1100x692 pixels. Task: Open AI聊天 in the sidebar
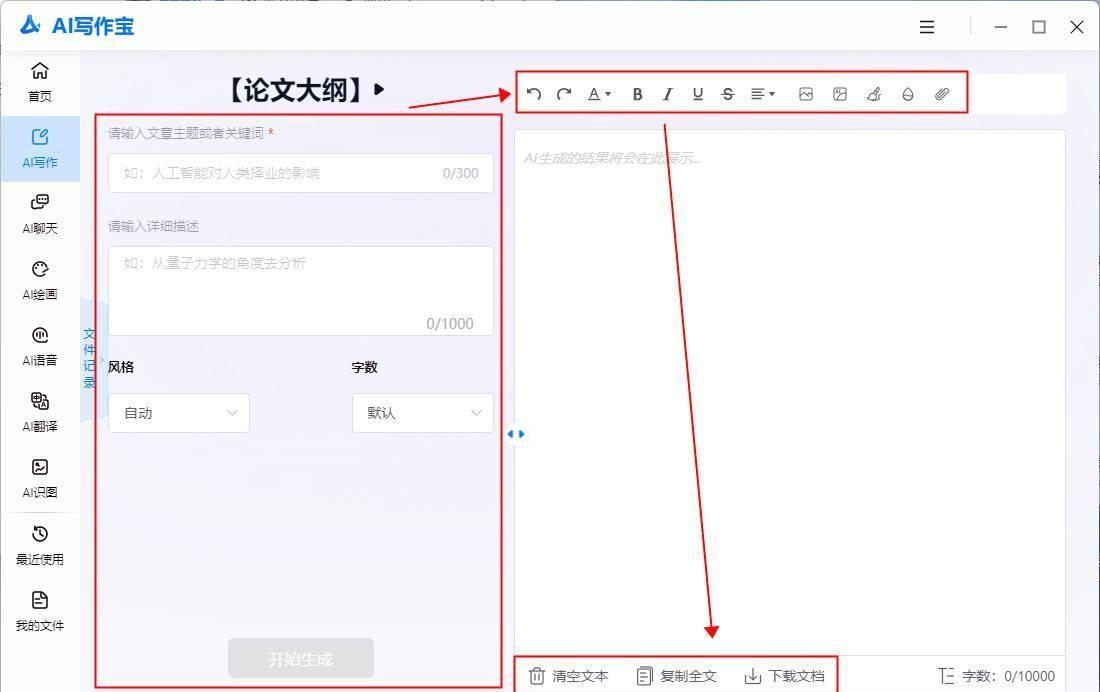[40, 214]
